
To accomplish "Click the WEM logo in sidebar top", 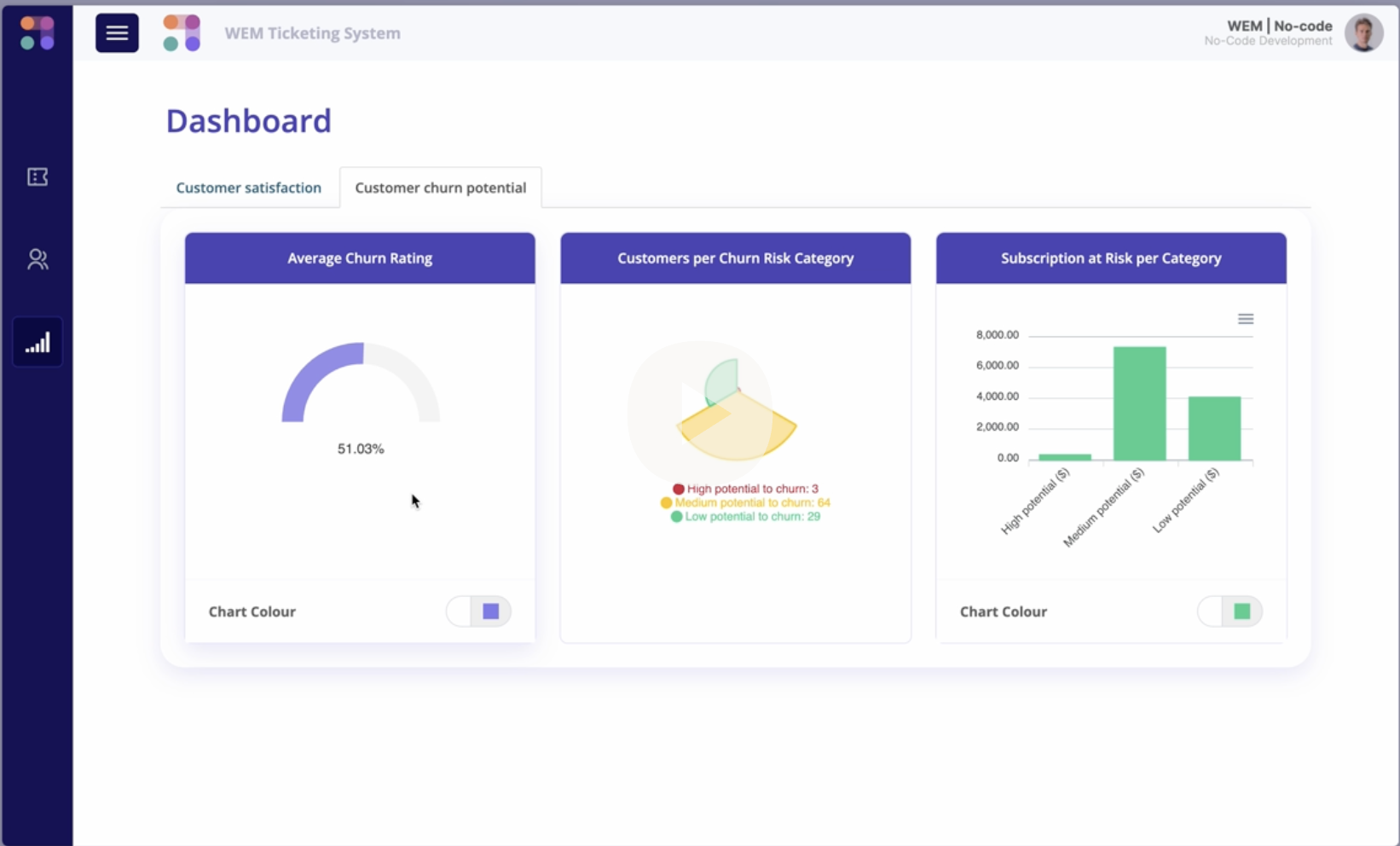I will pyautogui.click(x=38, y=33).
